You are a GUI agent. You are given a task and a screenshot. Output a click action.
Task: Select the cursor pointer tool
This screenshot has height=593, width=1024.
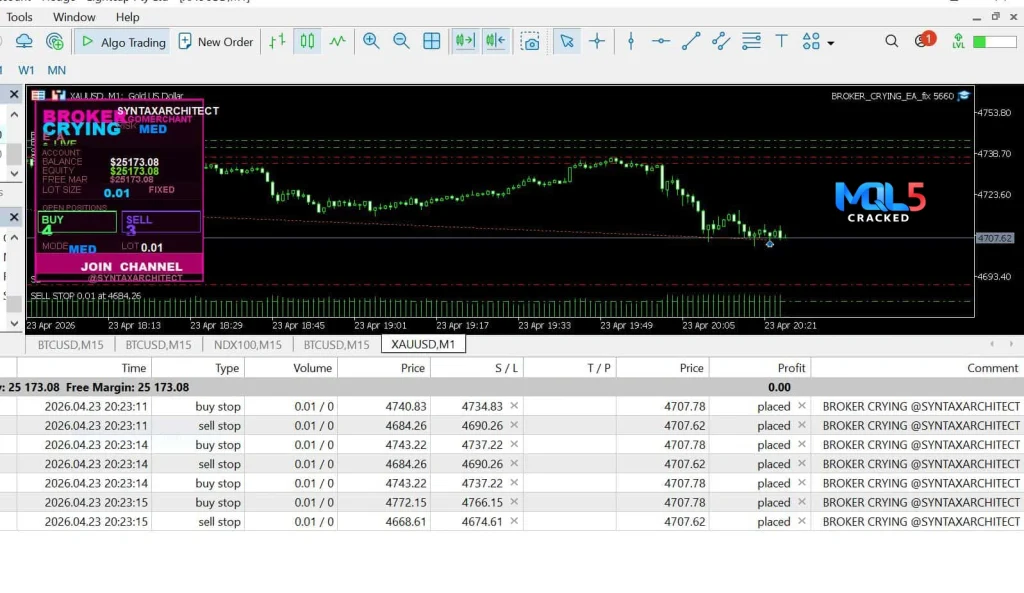click(566, 42)
